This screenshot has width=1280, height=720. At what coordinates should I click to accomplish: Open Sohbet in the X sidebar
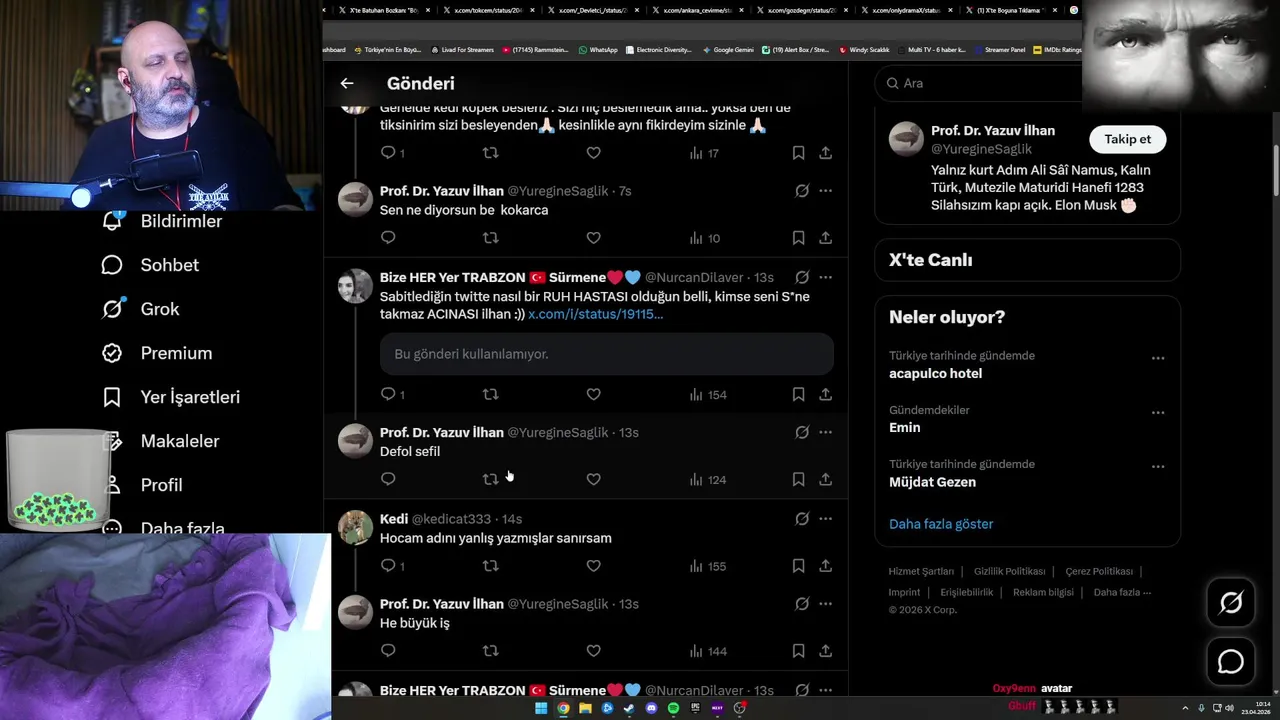click(x=150, y=265)
